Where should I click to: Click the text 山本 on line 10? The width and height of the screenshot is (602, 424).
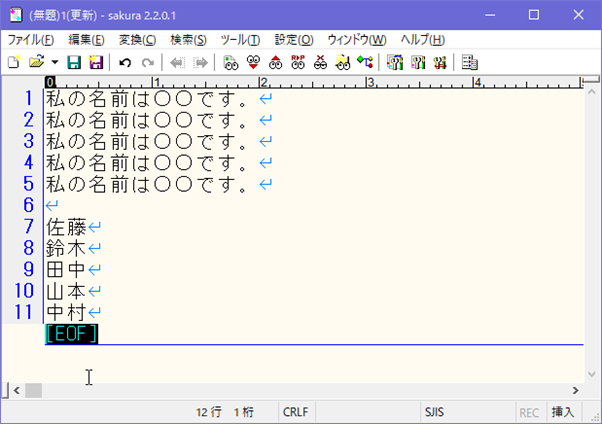click(x=66, y=291)
